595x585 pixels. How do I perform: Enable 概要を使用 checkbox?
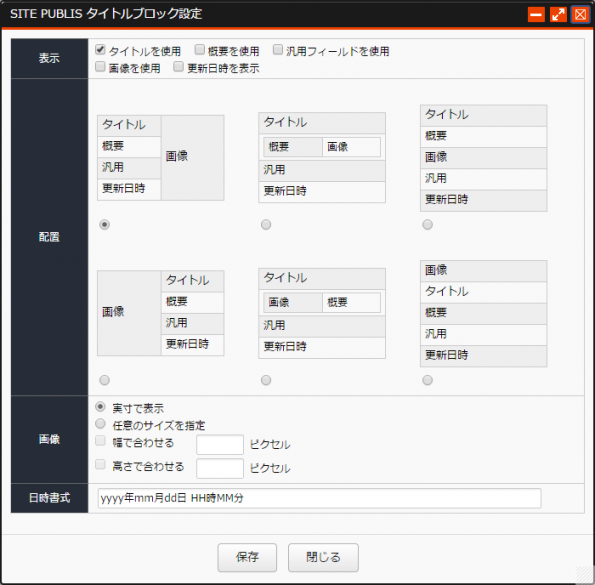200,50
